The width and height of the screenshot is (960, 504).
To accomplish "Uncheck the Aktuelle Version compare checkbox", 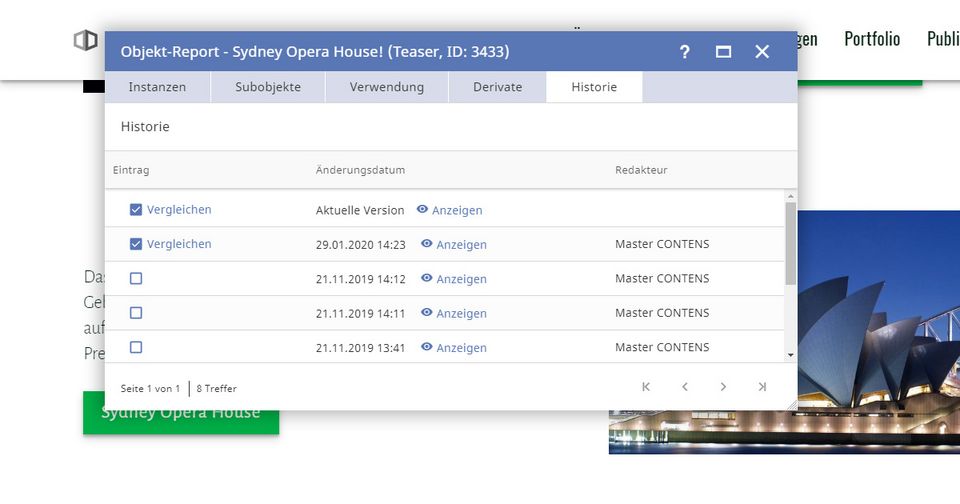I will (136, 210).
